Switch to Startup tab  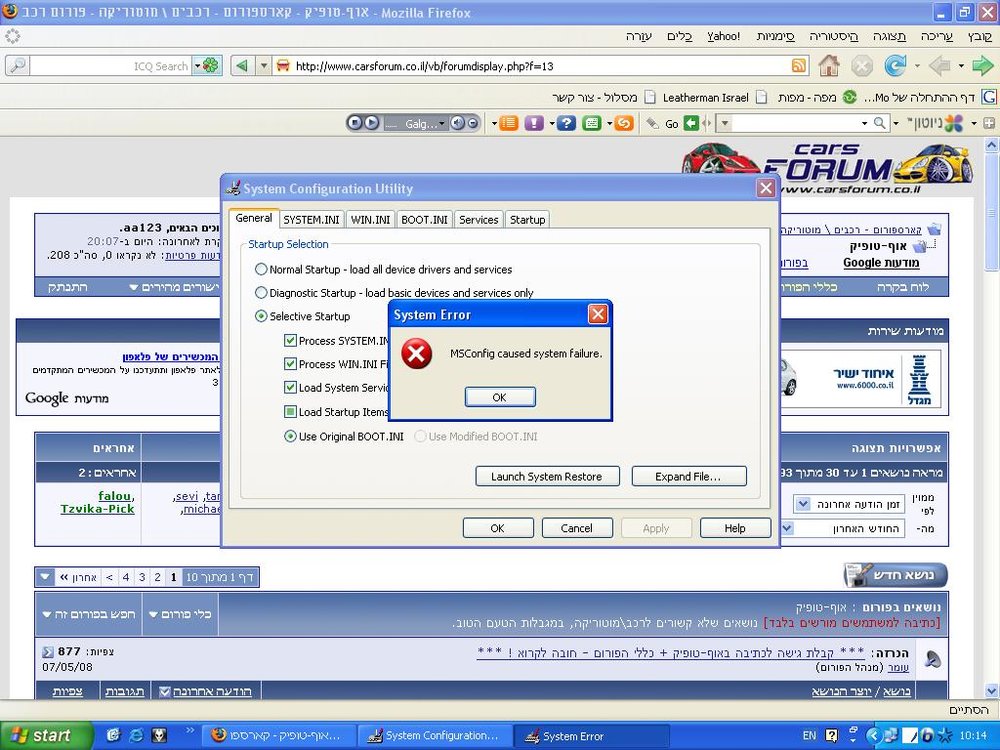point(527,219)
